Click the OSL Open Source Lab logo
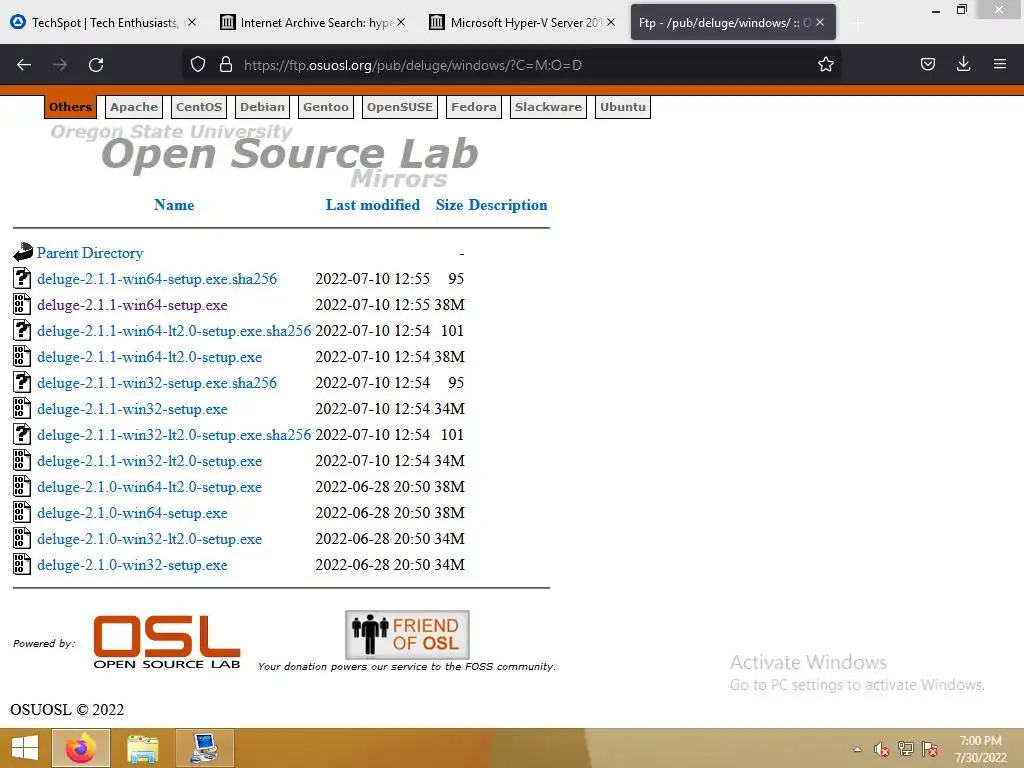The image size is (1024, 768). tap(167, 642)
